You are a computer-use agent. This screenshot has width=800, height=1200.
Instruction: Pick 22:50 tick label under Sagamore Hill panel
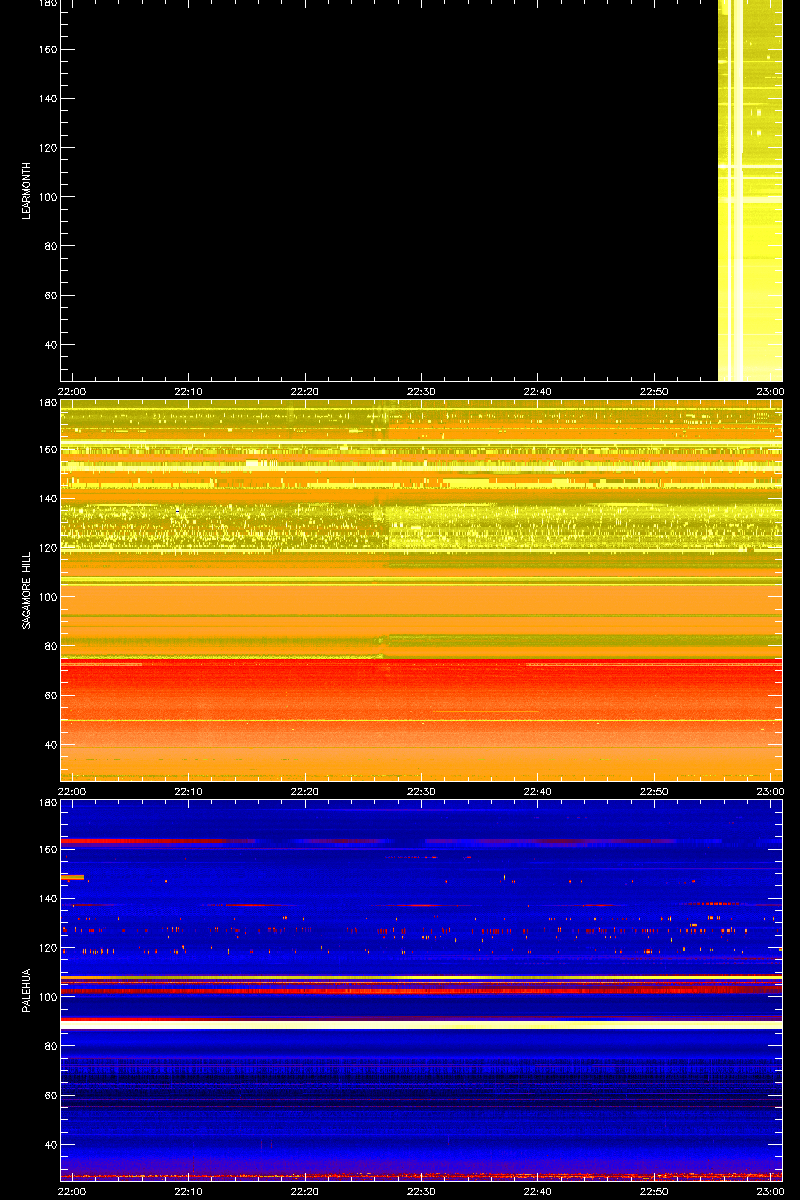[654, 791]
